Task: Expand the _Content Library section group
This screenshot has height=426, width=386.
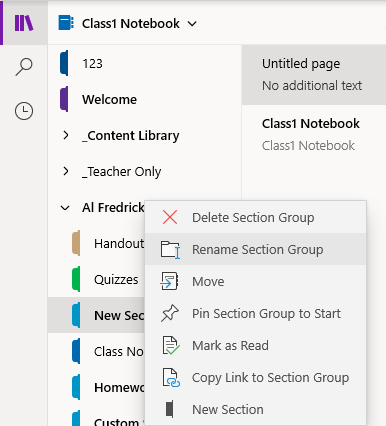Action: (66, 135)
